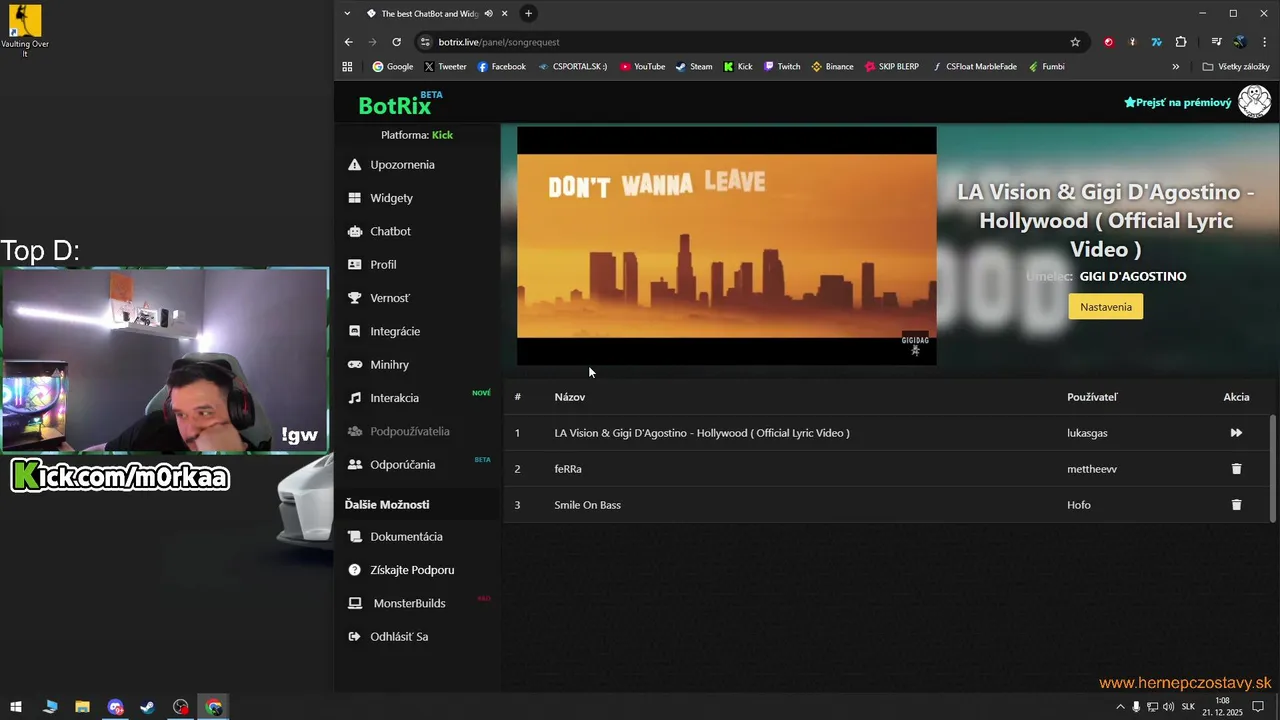Expand the hidden bookmarks chevron
Screen dimensions: 1280x720
(1175, 67)
